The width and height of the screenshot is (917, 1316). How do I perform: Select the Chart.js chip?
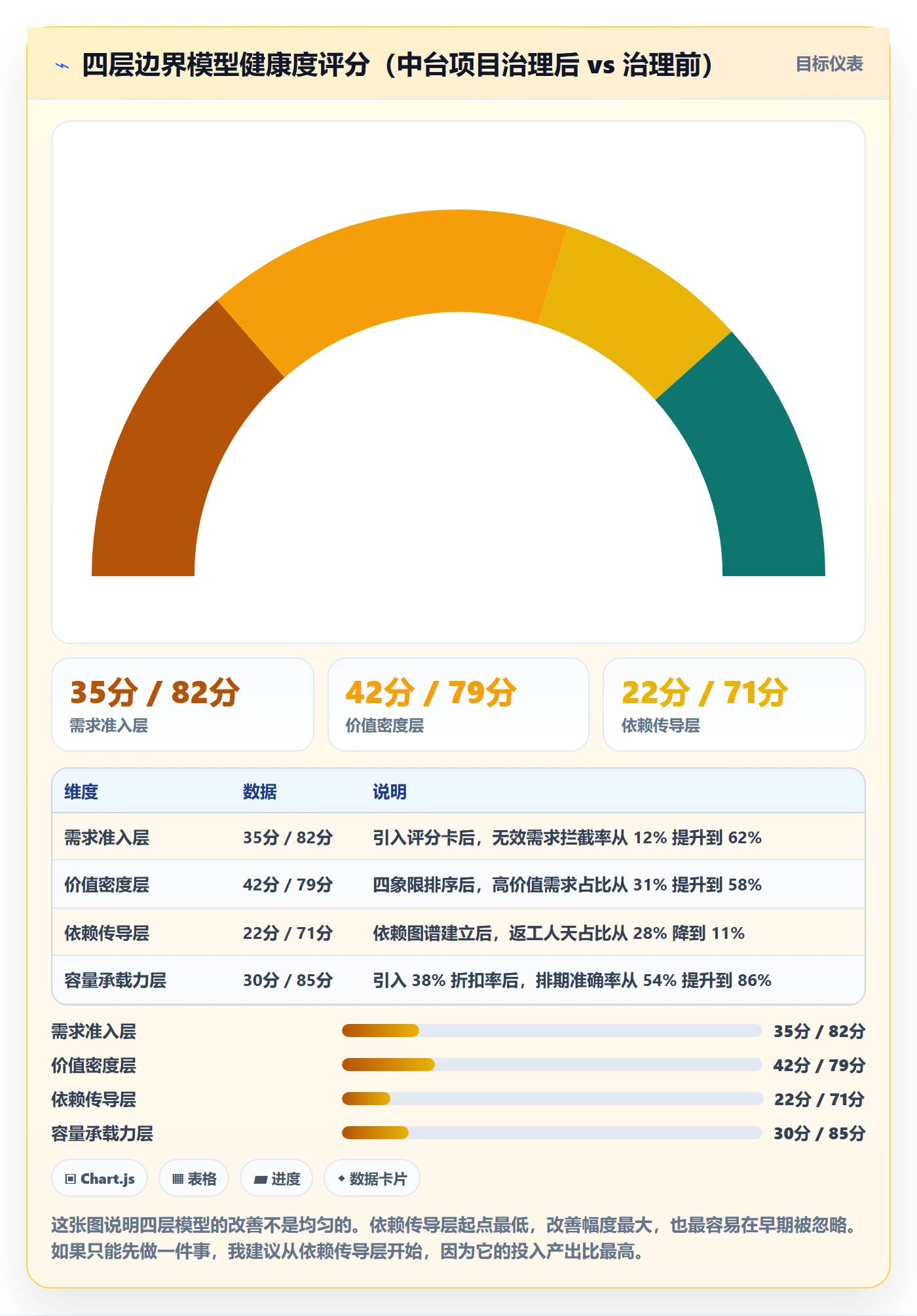pos(100,1179)
